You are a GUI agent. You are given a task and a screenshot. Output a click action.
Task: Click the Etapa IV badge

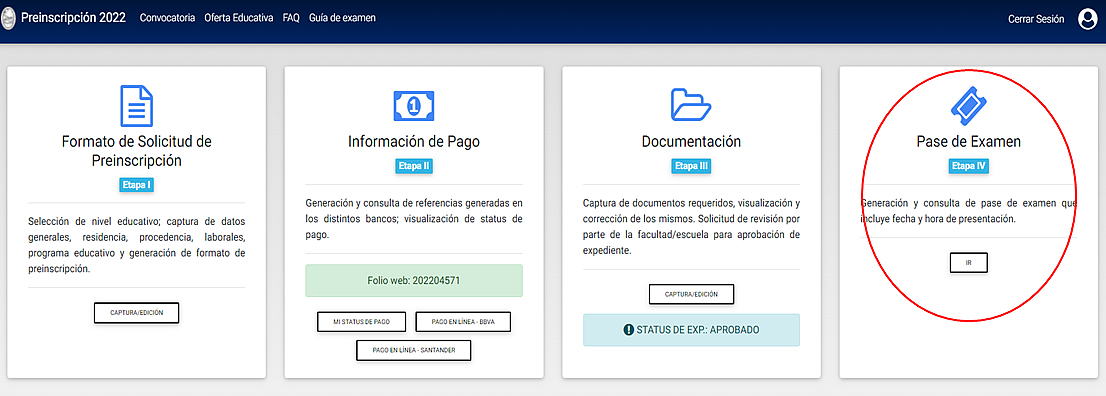[x=968, y=167]
